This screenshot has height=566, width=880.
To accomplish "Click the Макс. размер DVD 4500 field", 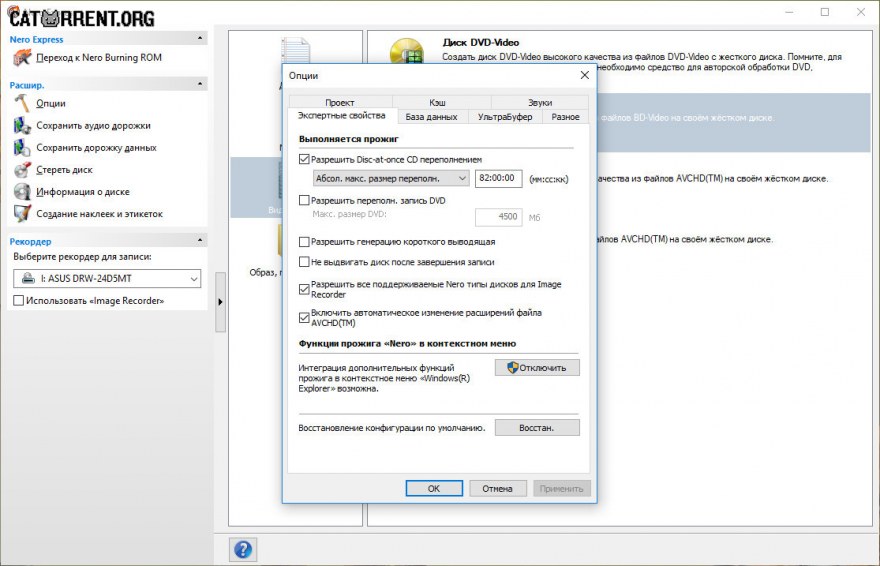I will coord(498,217).
